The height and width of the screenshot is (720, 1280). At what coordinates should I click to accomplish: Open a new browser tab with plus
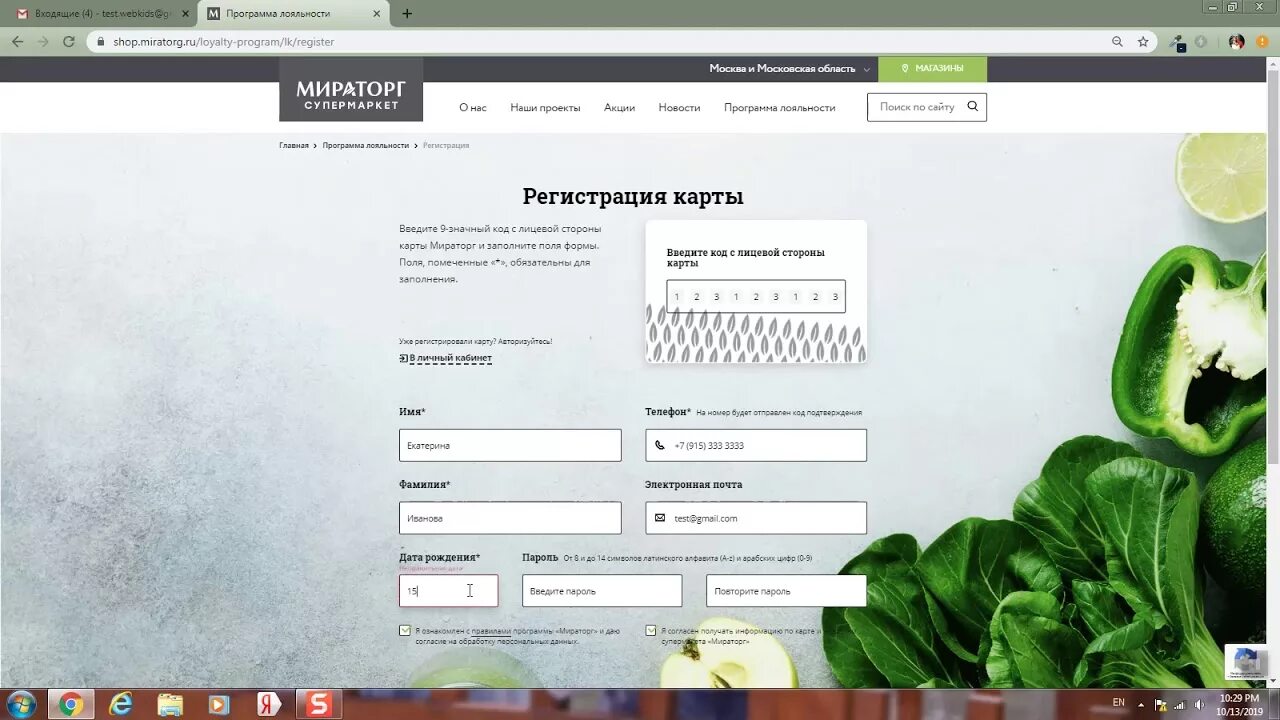pyautogui.click(x=406, y=14)
